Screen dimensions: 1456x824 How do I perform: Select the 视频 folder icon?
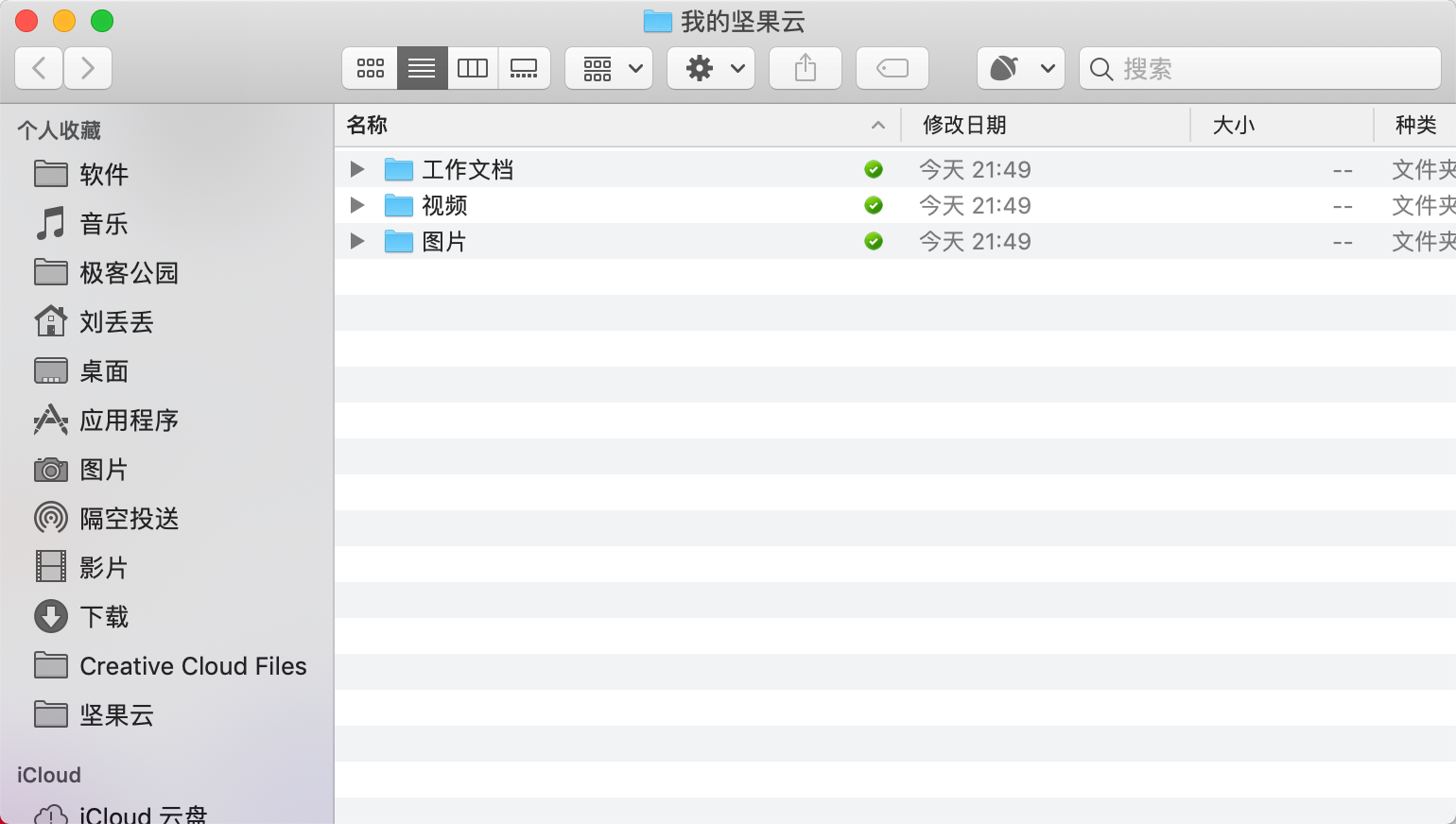click(x=399, y=205)
